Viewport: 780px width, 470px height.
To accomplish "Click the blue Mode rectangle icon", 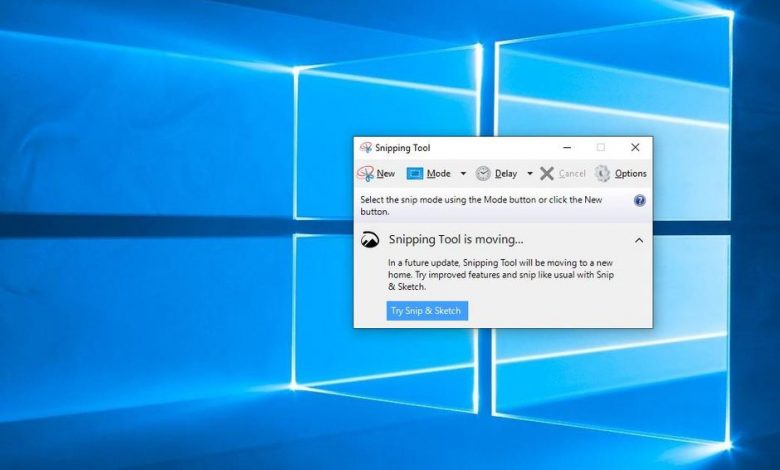I will point(415,173).
